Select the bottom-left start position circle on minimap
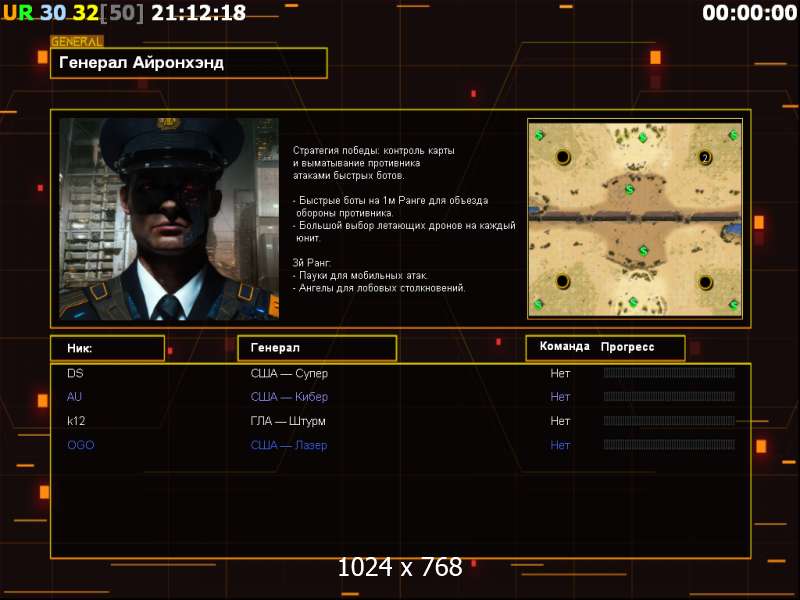The height and width of the screenshot is (600, 800). 563,281
